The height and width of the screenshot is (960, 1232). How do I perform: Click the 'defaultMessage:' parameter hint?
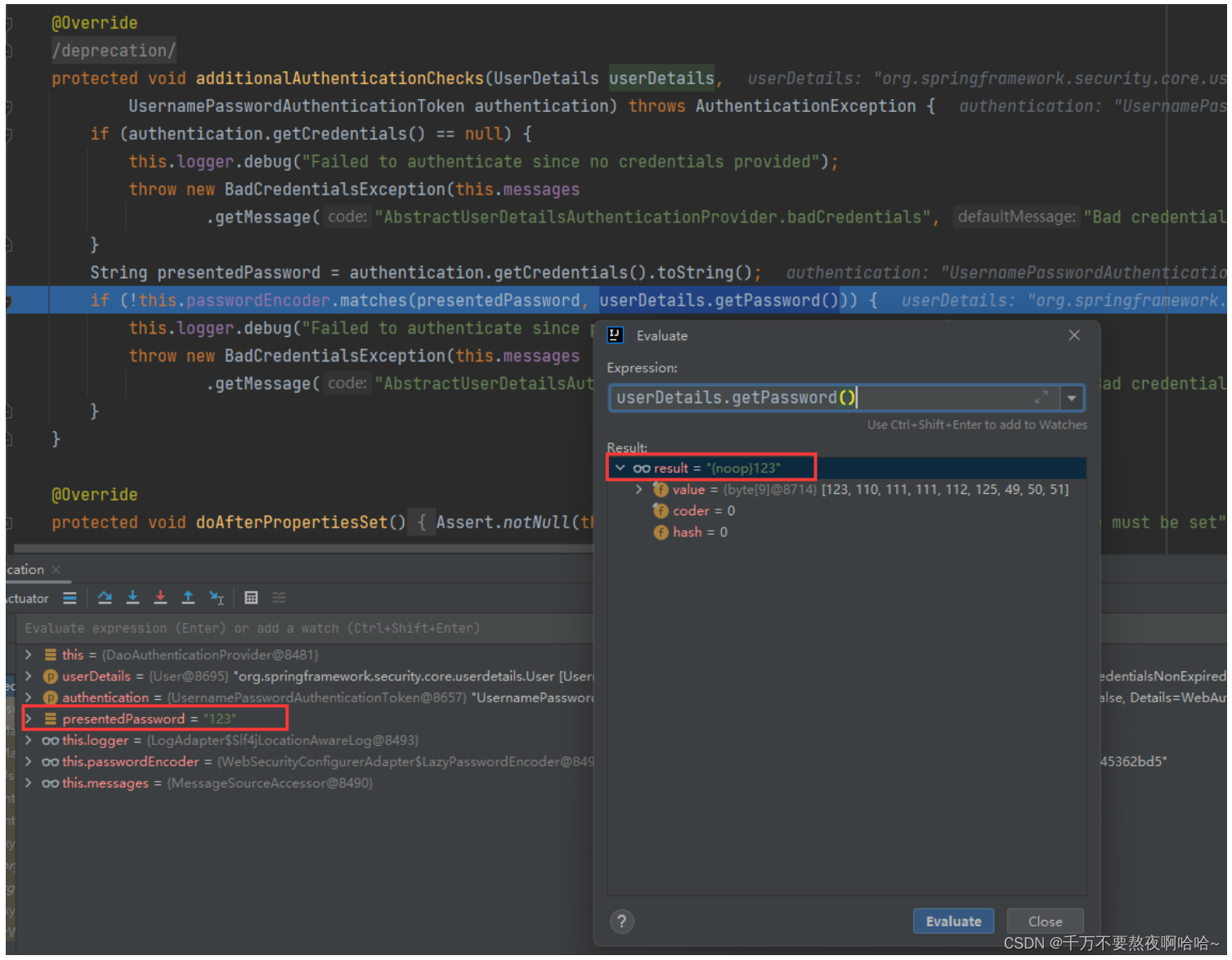pos(1016,217)
